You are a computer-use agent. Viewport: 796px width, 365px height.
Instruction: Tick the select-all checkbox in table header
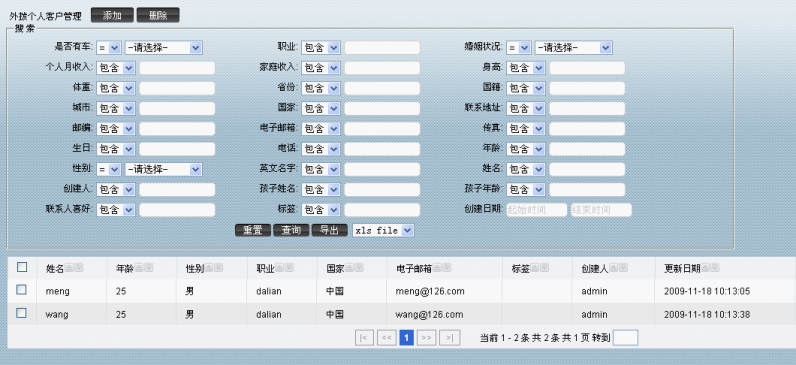coord(22,267)
